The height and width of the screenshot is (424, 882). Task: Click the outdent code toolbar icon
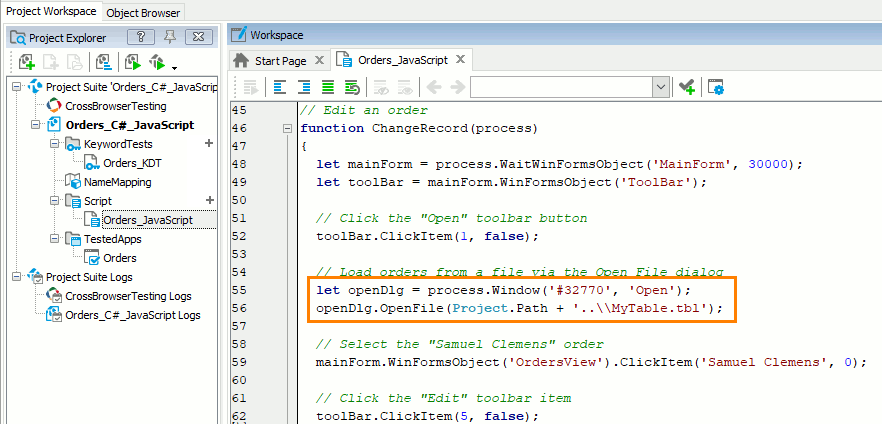[x=279, y=87]
